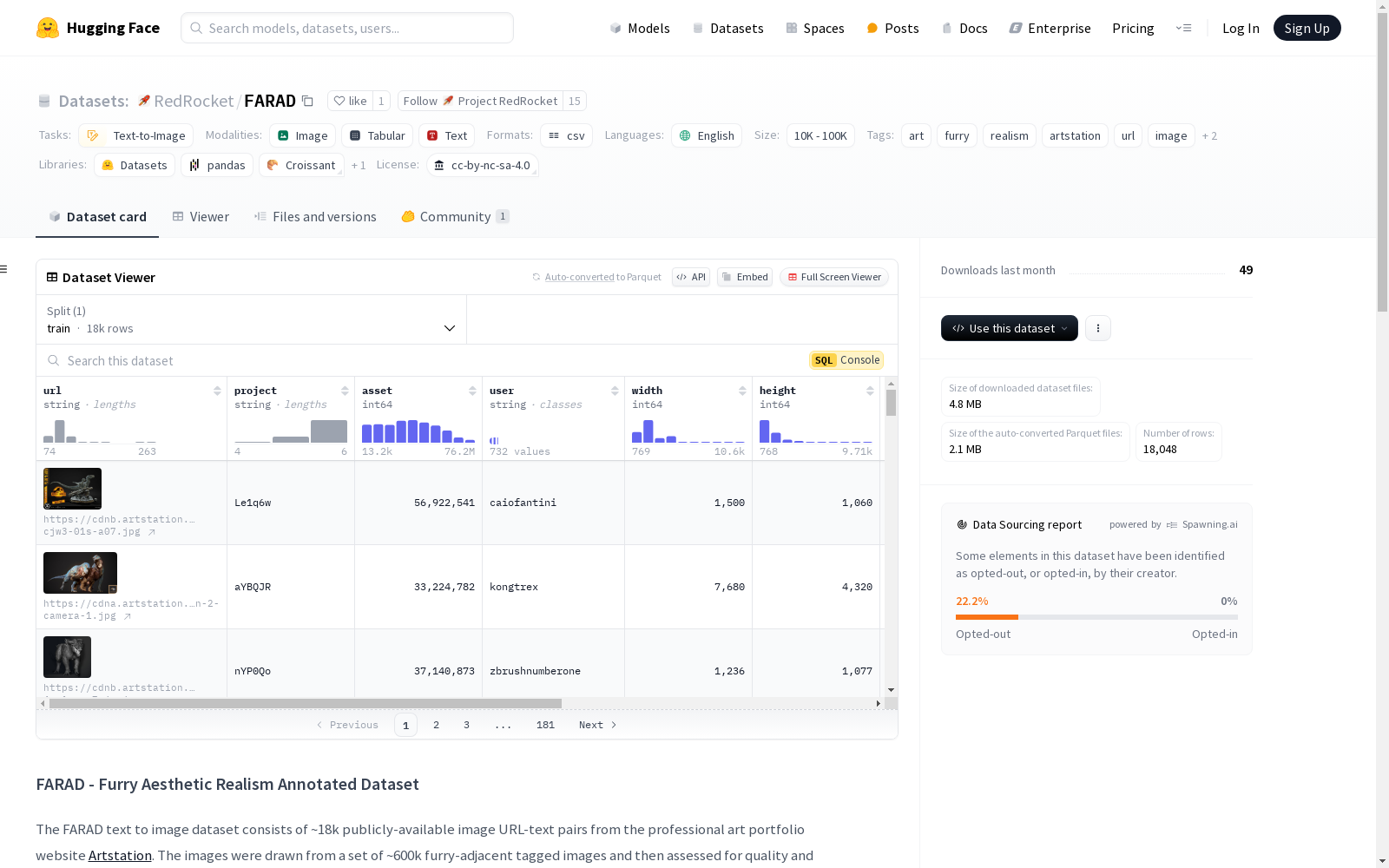The height and width of the screenshot is (868, 1389).
Task: Switch to the Dataset card tab
Action: 97,217
